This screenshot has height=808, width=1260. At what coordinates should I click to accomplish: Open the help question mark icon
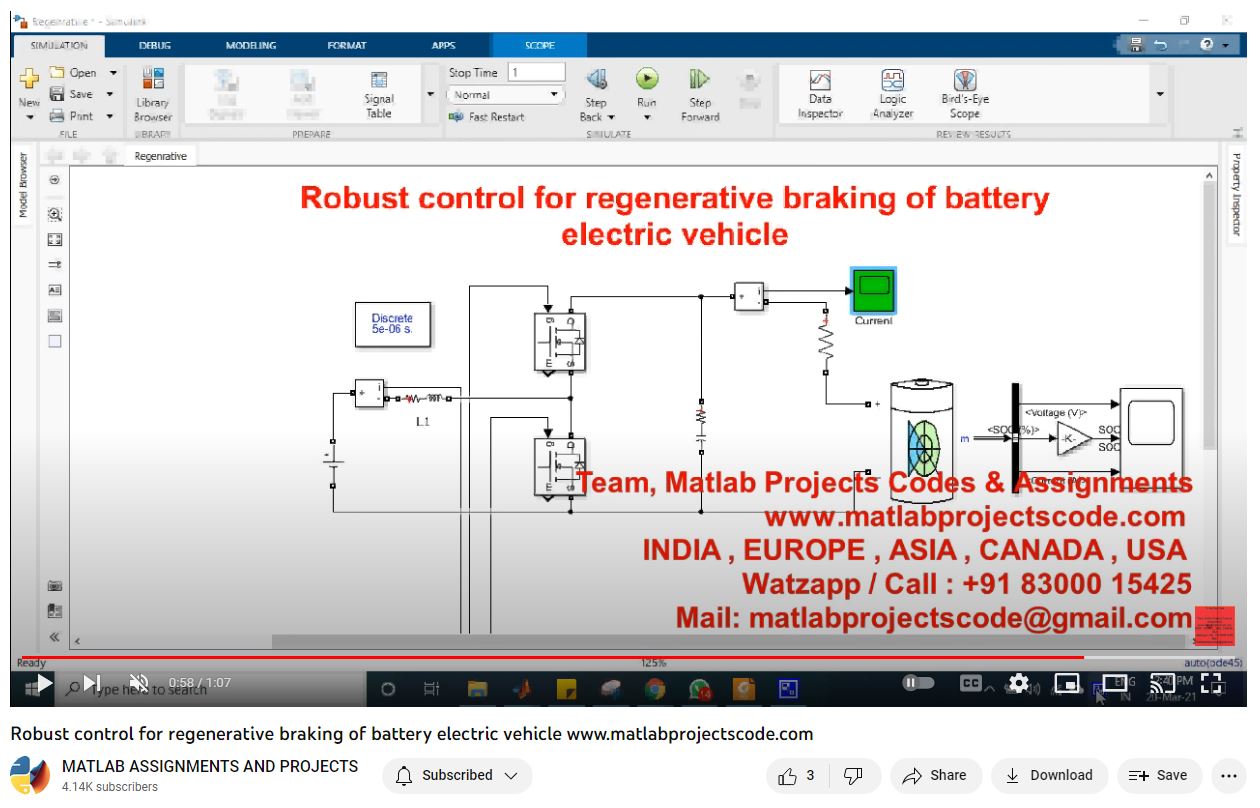pyautogui.click(x=1207, y=45)
